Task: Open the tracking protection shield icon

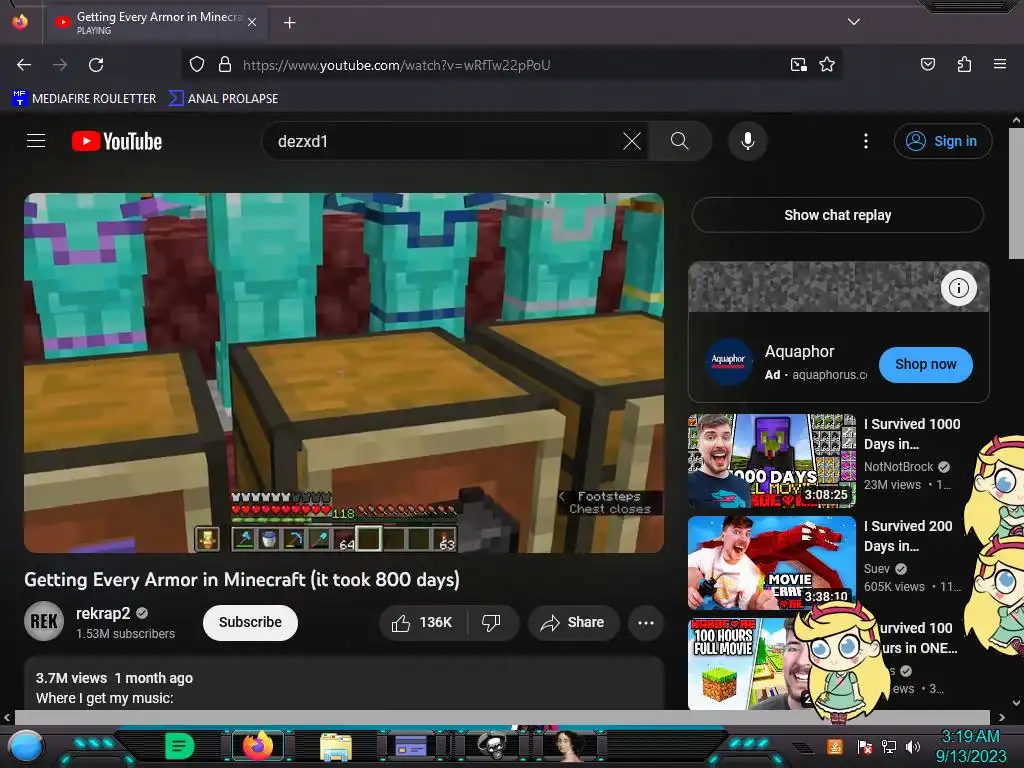Action: [x=197, y=65]
